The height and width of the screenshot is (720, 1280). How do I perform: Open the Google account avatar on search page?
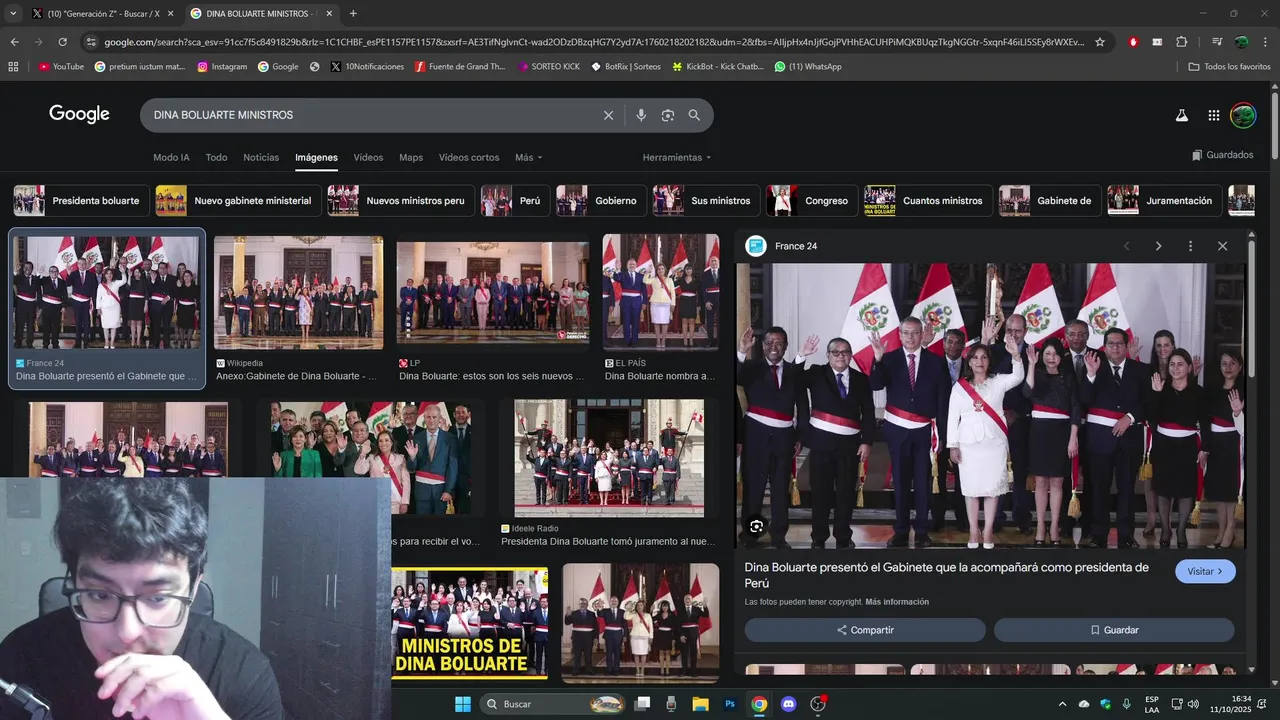[1243, 115]
